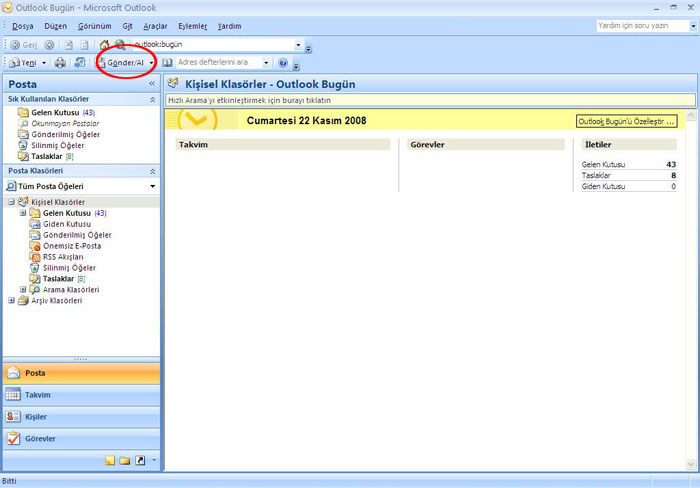Click the Outlook Bugün header icon
Viewport: 700px width, 488px height.
173,83
